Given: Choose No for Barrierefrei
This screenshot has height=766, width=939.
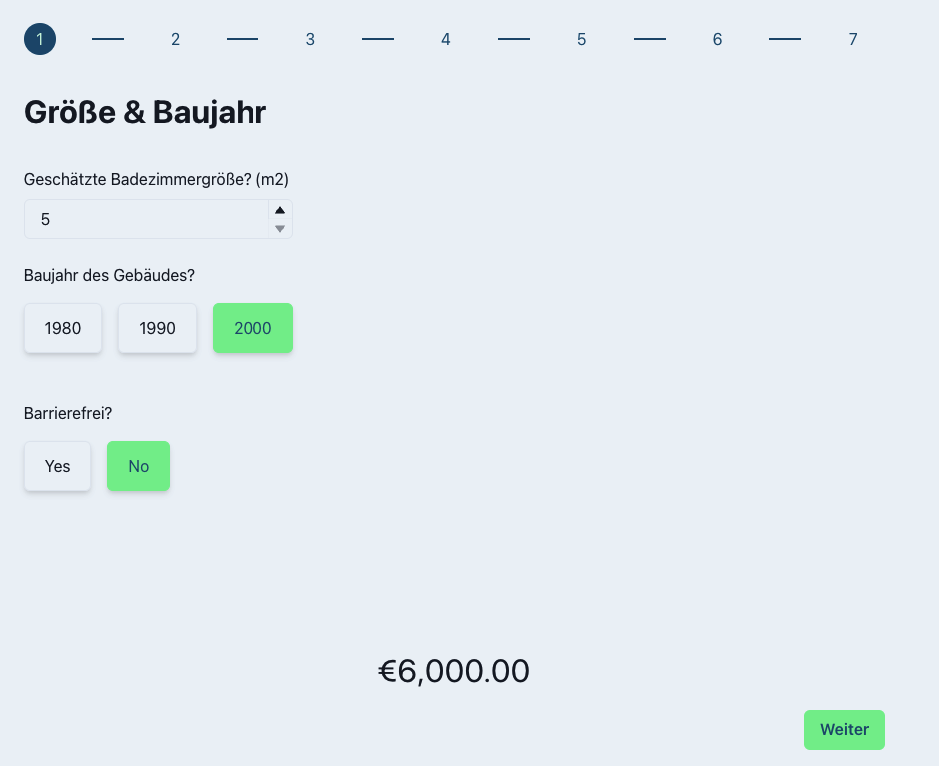Looking at the screenshot, I should click(138, 466).
